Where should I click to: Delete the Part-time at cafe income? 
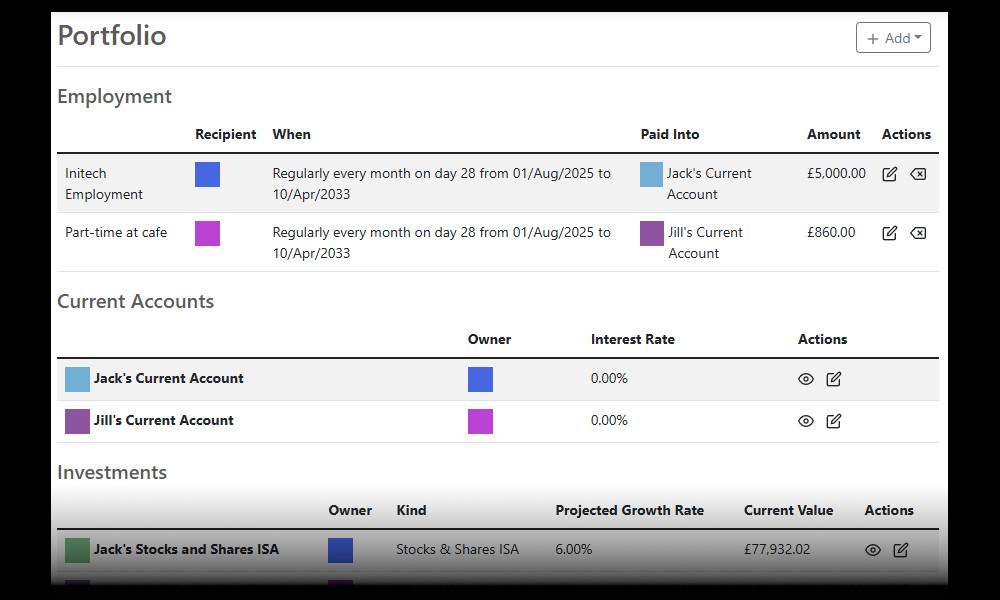tap(918, 232)
